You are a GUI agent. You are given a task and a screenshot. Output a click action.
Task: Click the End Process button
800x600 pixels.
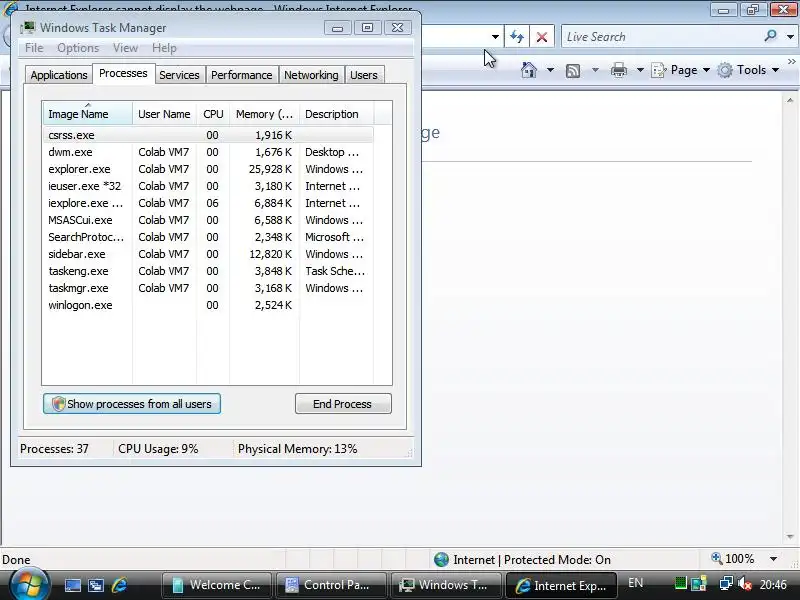pos(343,404)
